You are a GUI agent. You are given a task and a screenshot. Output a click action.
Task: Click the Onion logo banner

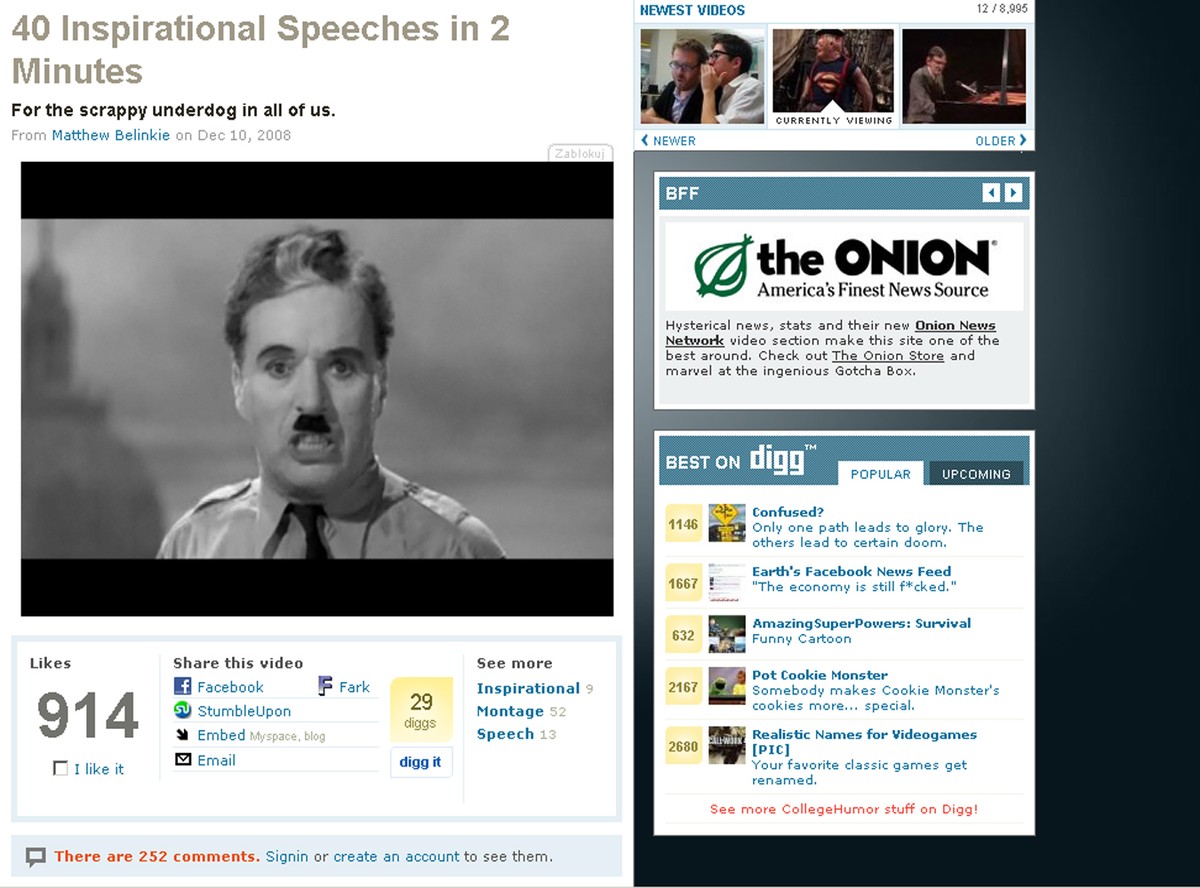pyautogui.click(x=844, y=267)
